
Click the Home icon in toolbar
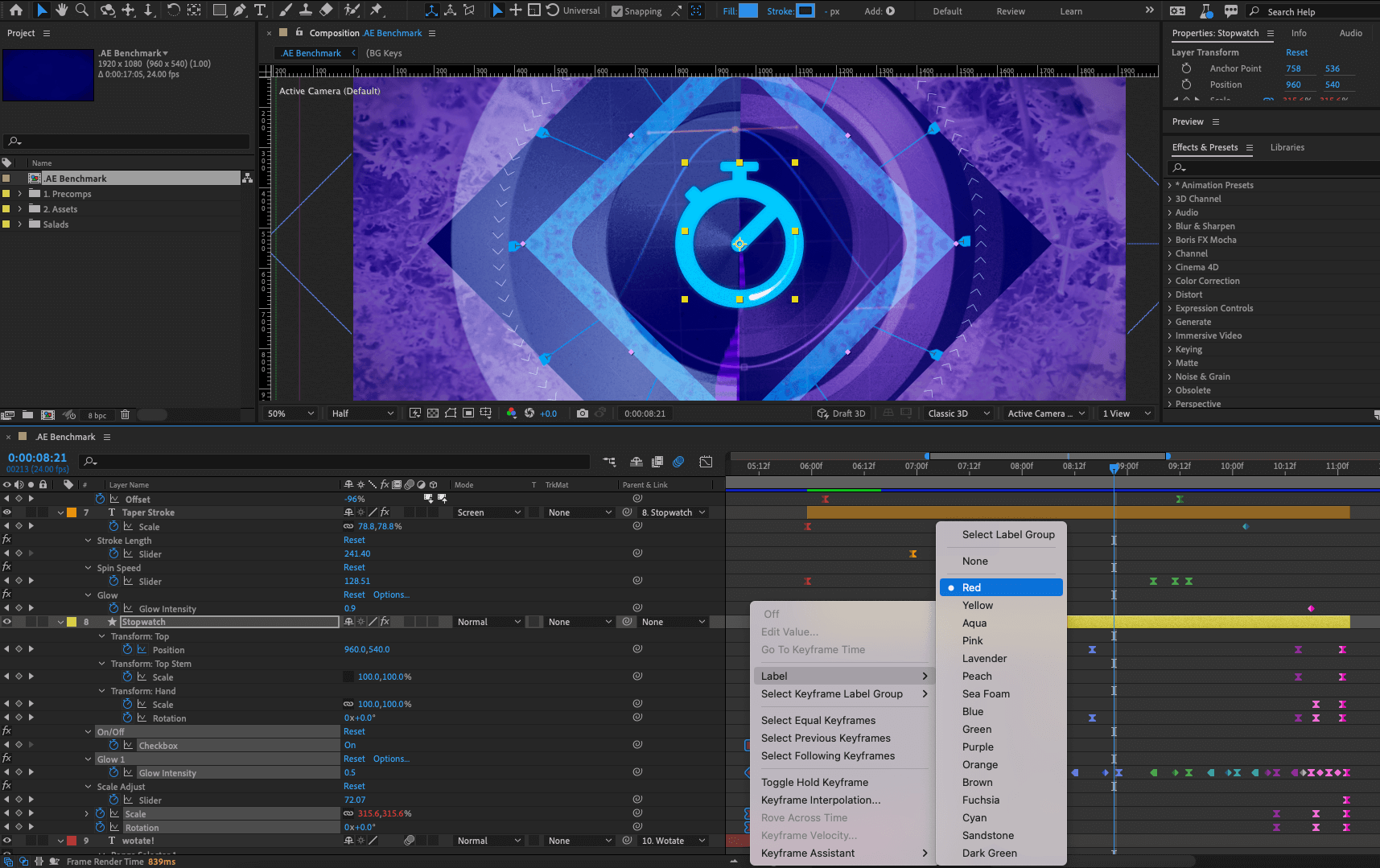click(16, 10)
